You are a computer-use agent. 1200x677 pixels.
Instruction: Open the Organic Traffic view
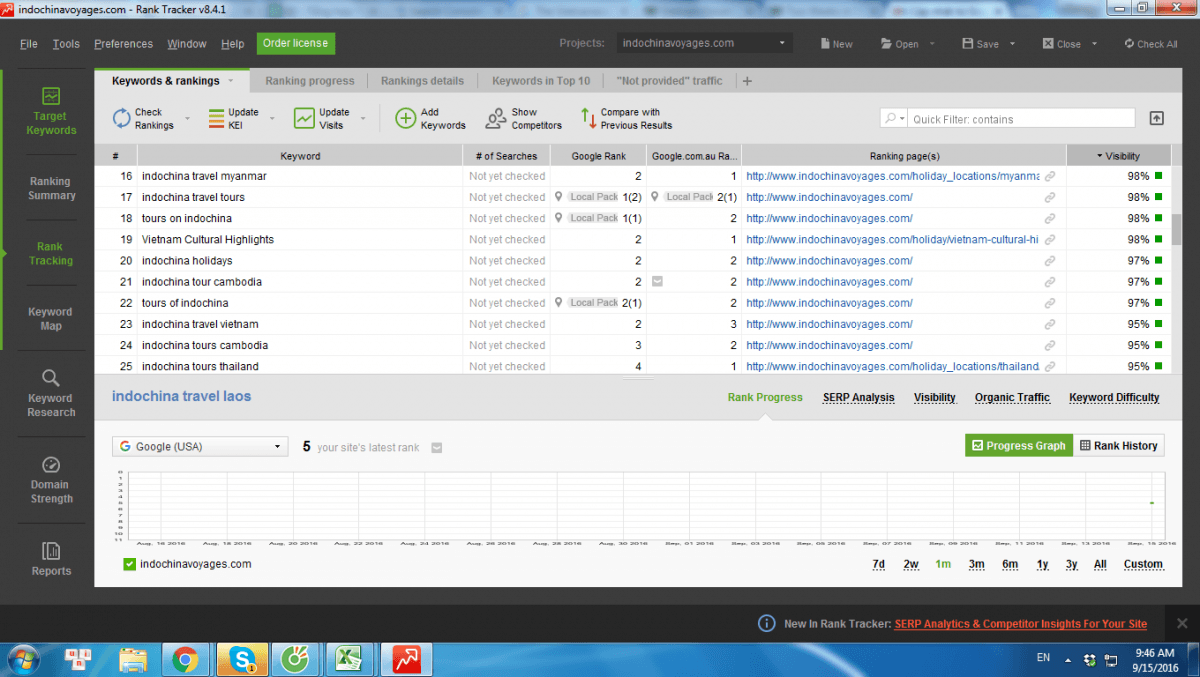[x=1012, y=397]
